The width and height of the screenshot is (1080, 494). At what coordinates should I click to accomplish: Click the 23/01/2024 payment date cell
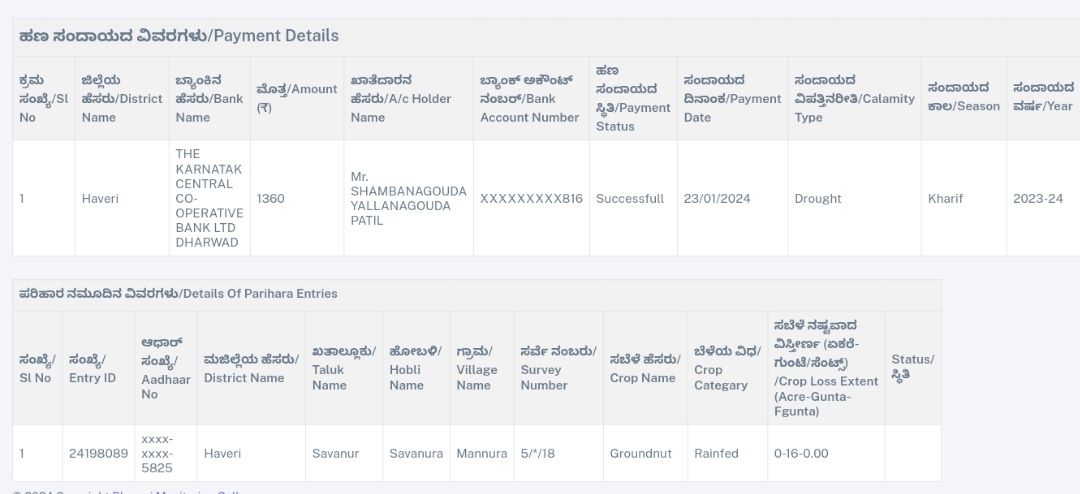(717, 198)
